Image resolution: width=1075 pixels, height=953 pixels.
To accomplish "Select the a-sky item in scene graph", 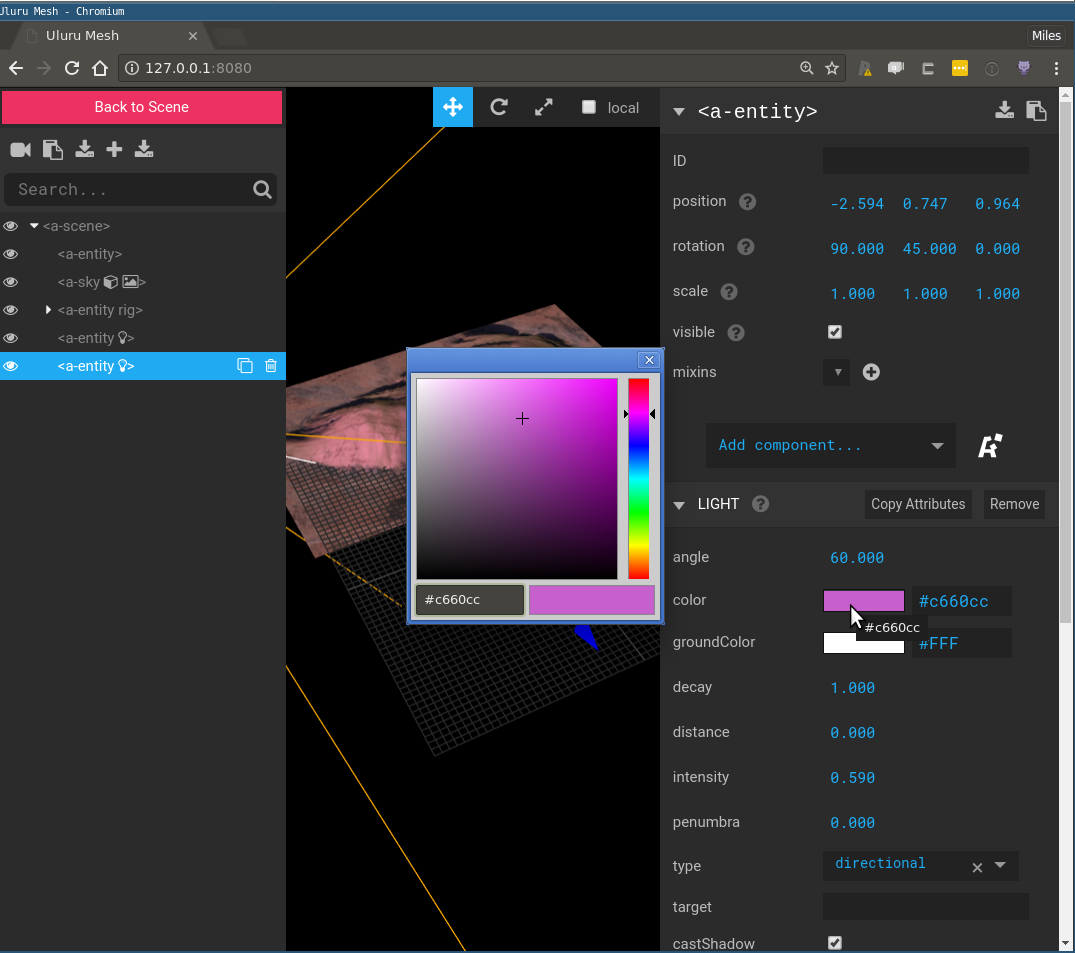I will coord(80,282).
